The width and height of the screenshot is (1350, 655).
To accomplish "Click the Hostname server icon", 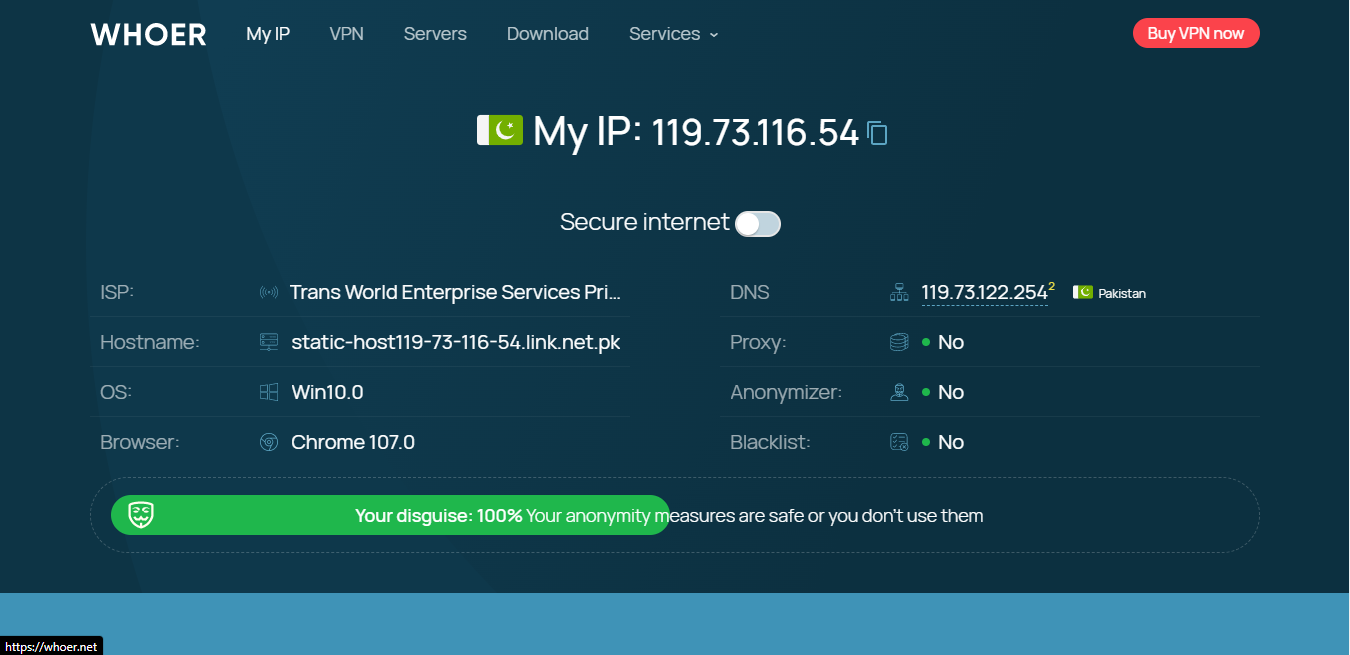I will pyautogui.click(x=268, y=342).
